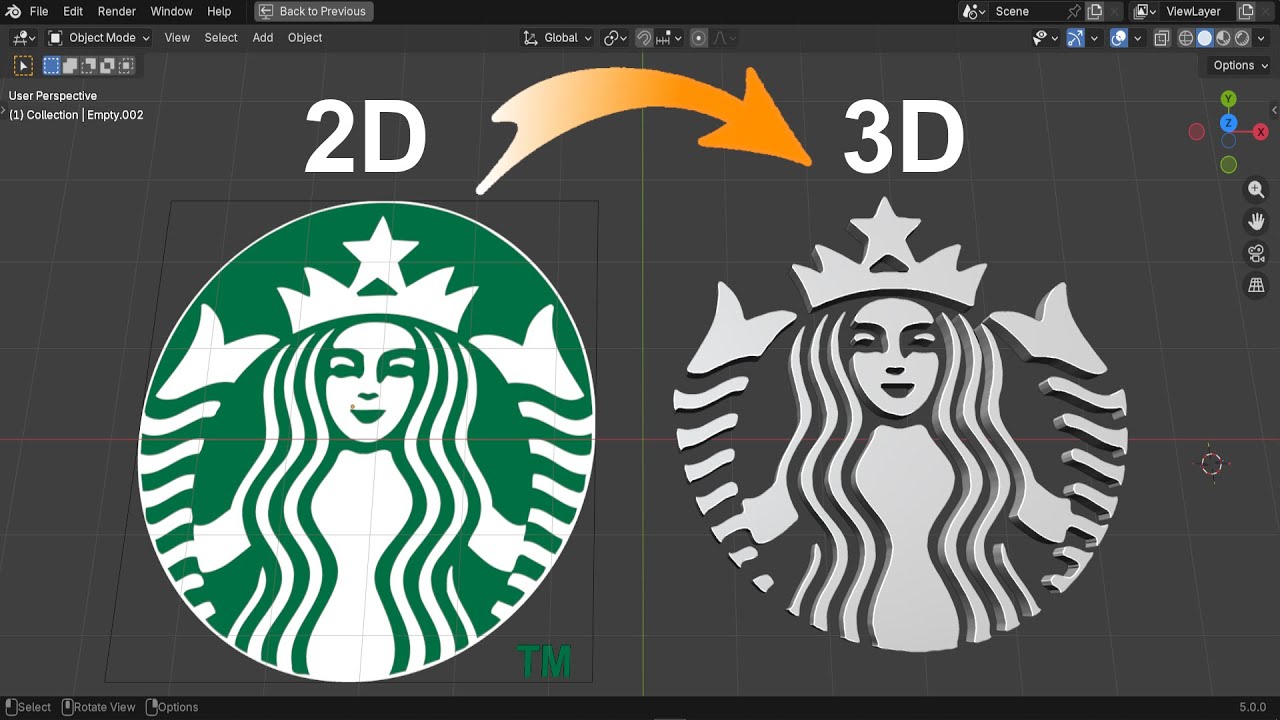The height and width of the screenshot is (720, 1280).
Task: Open the Add menu in viewport header
Action: 263,37
